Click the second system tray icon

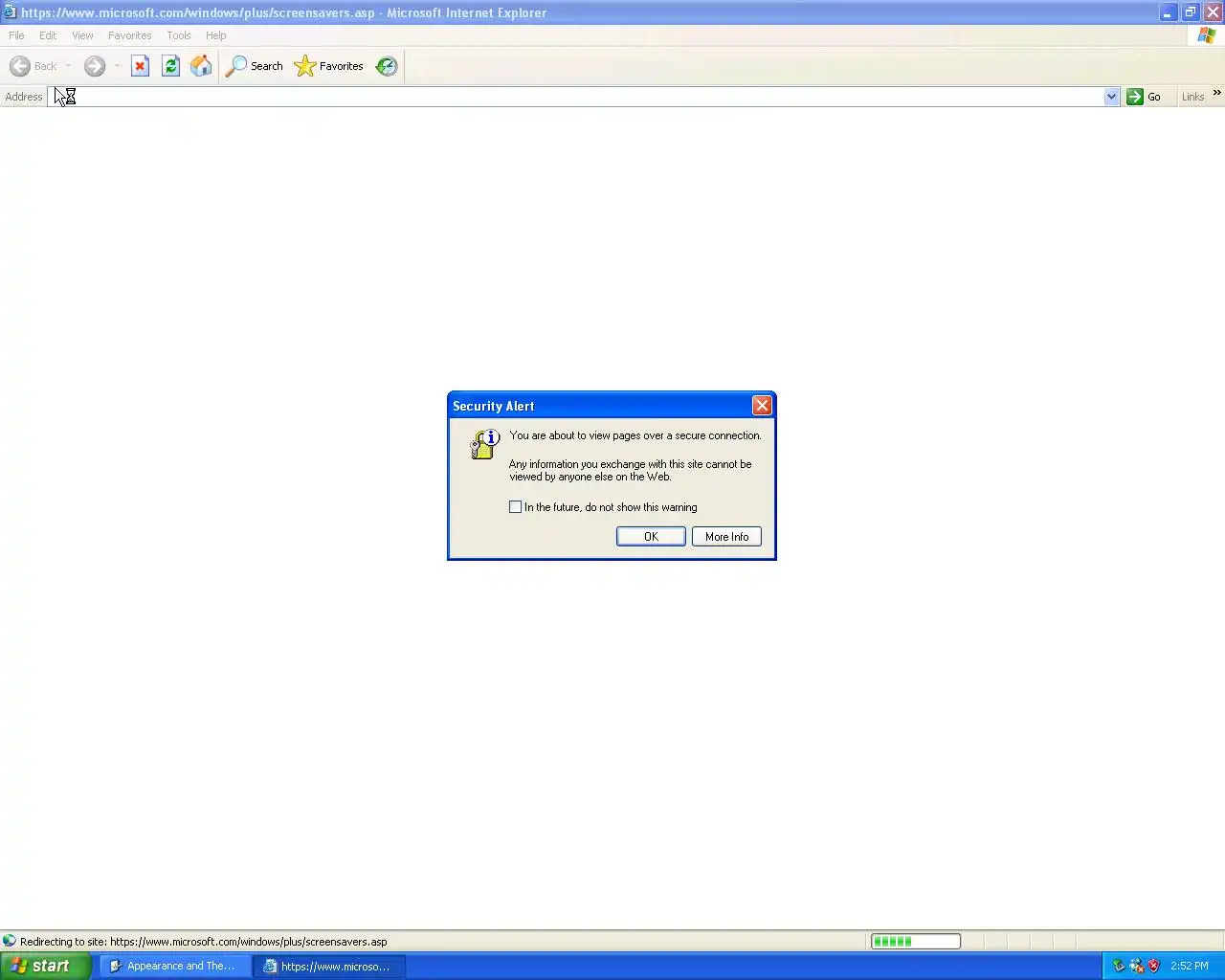point(1136,966)
